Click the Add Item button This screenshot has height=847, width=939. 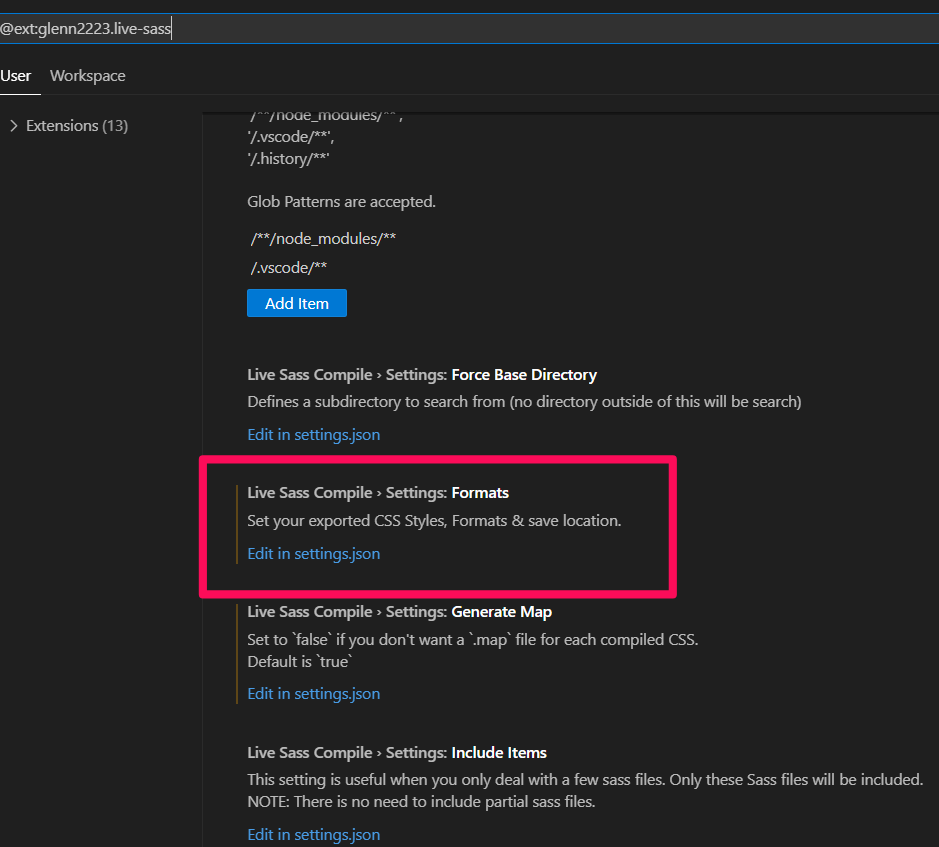296,303
